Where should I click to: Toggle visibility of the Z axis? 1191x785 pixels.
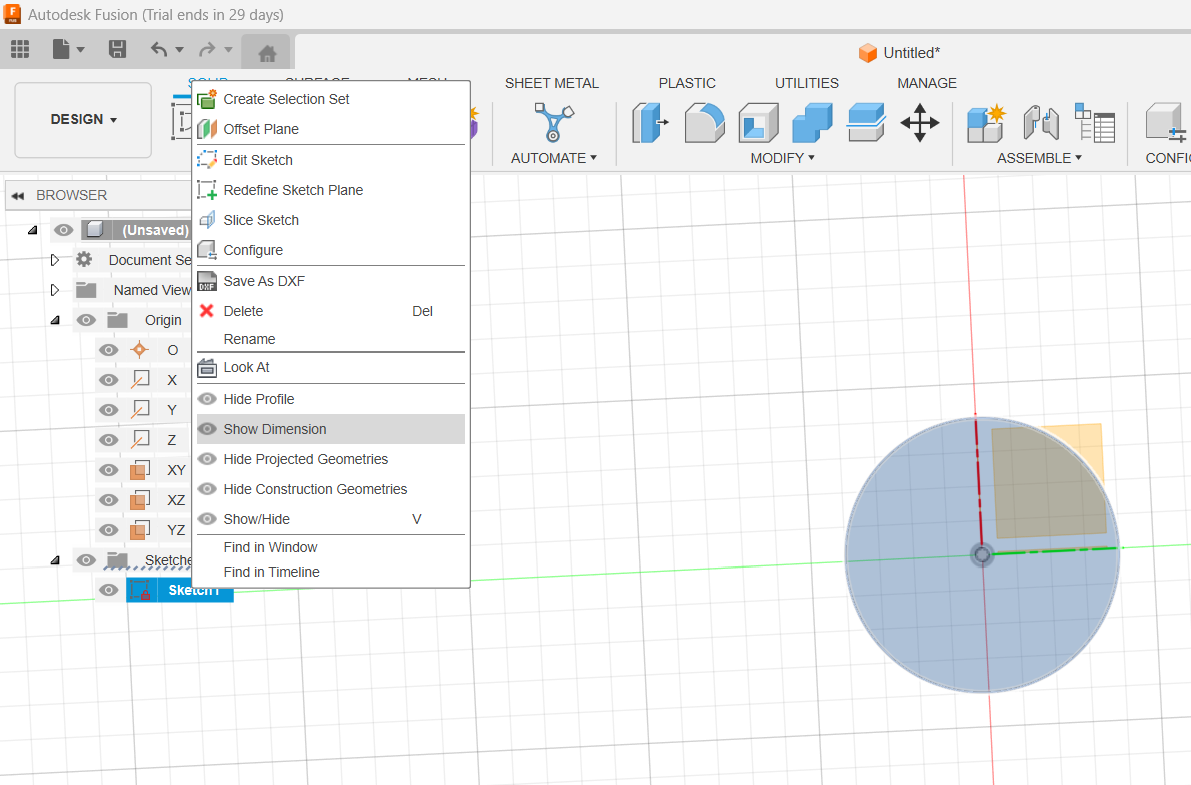[109, 440]
